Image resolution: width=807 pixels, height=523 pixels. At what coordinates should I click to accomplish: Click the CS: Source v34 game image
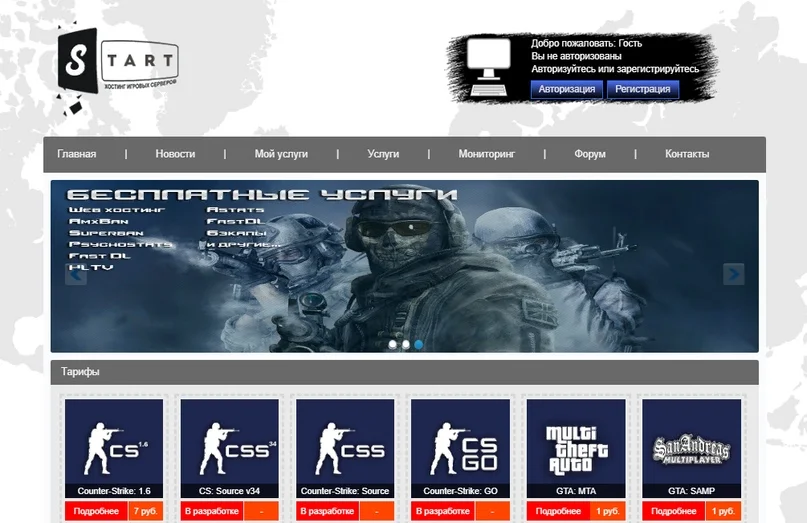click(x=230, y=442)
